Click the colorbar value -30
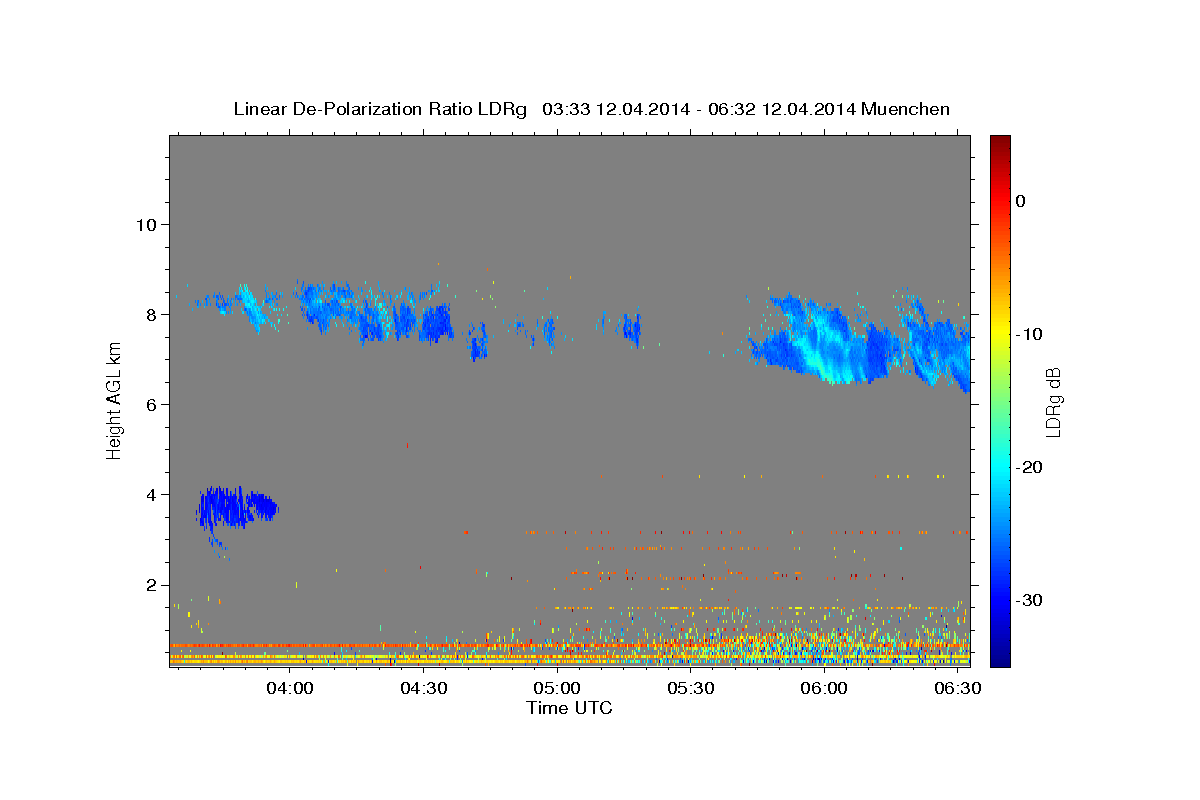Screen dimensions: 1200x800 point(1029,600)
